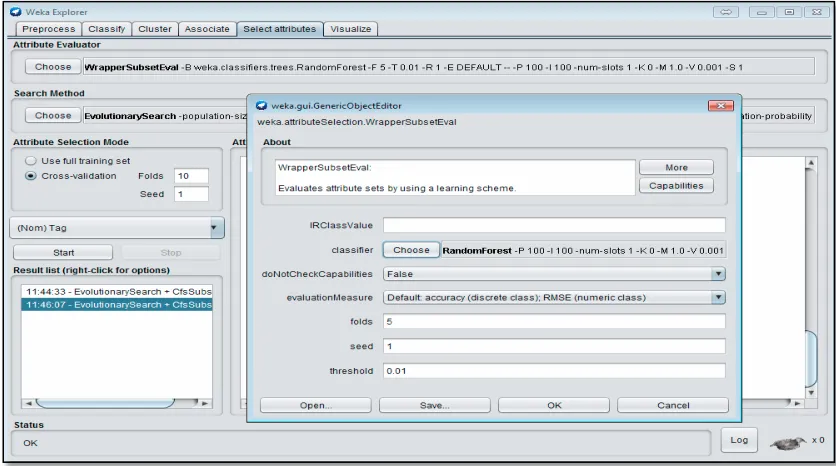Click the GenericObjectEditor dialog logo icon
Screen dimensions: 836x466
click(261, 106)
